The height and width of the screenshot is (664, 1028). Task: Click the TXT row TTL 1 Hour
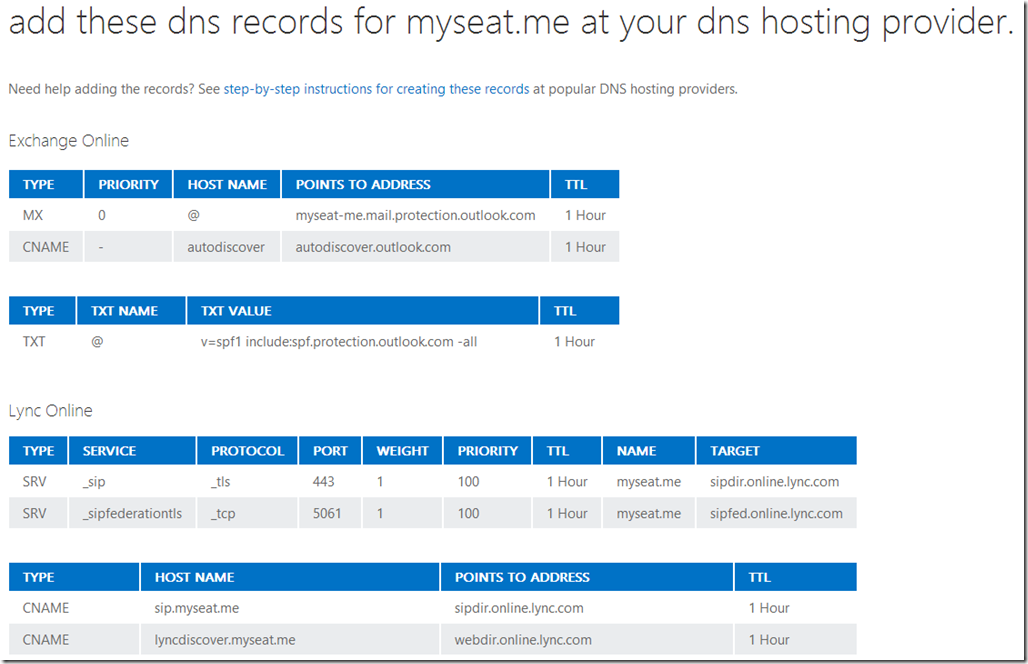point(574,342)
